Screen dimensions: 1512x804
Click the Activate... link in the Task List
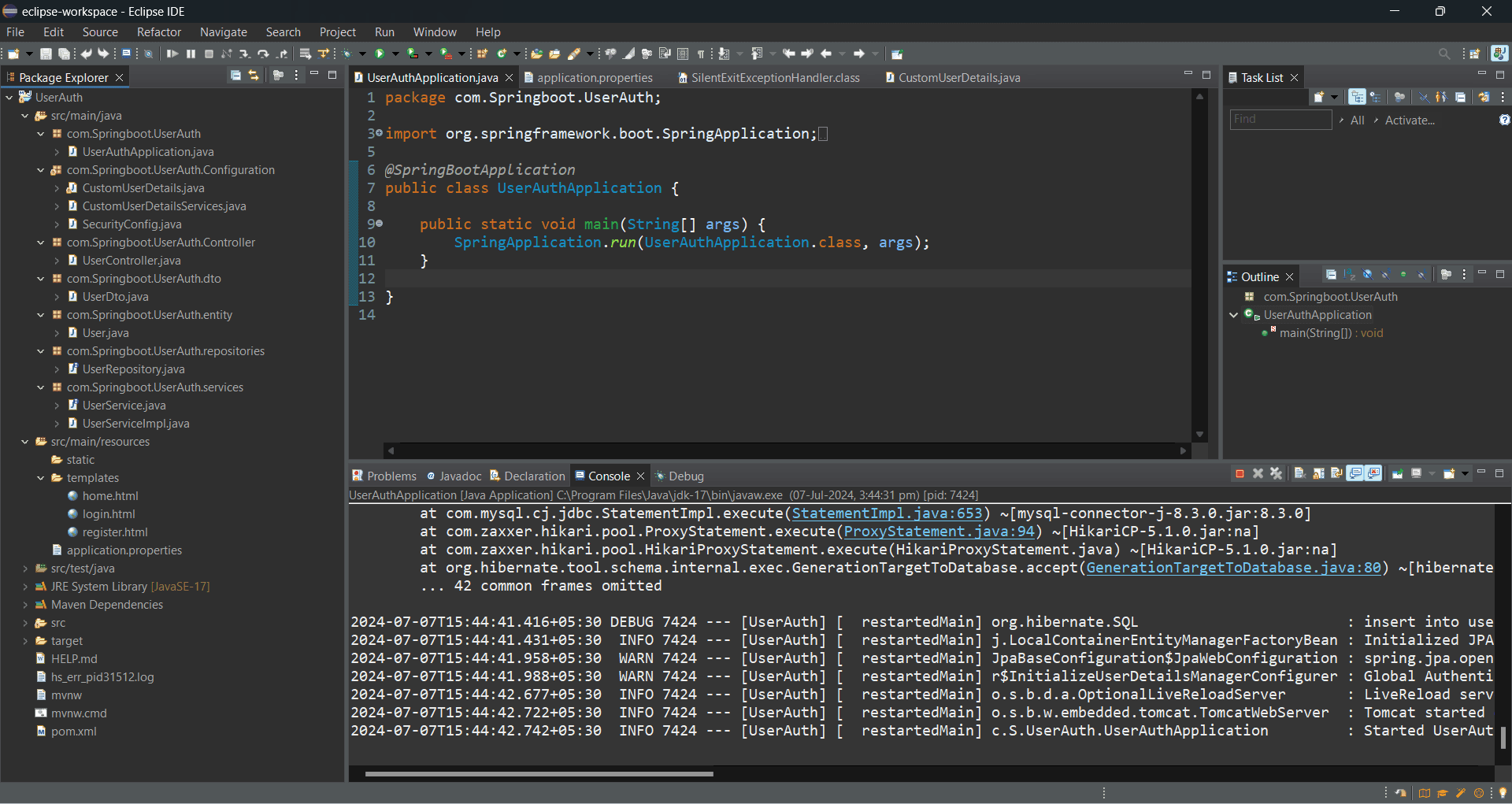(x=1409, y=120)
